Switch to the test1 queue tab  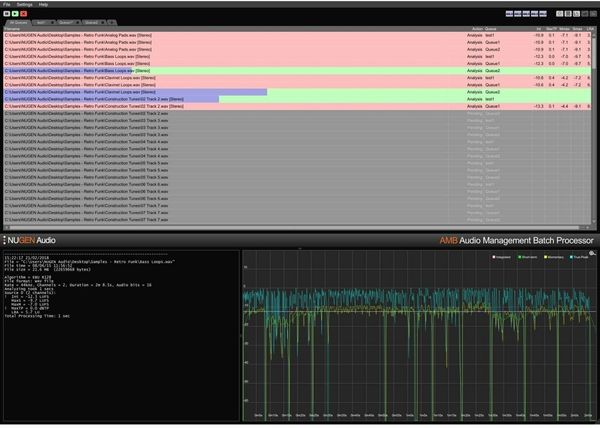pos(41,22)
